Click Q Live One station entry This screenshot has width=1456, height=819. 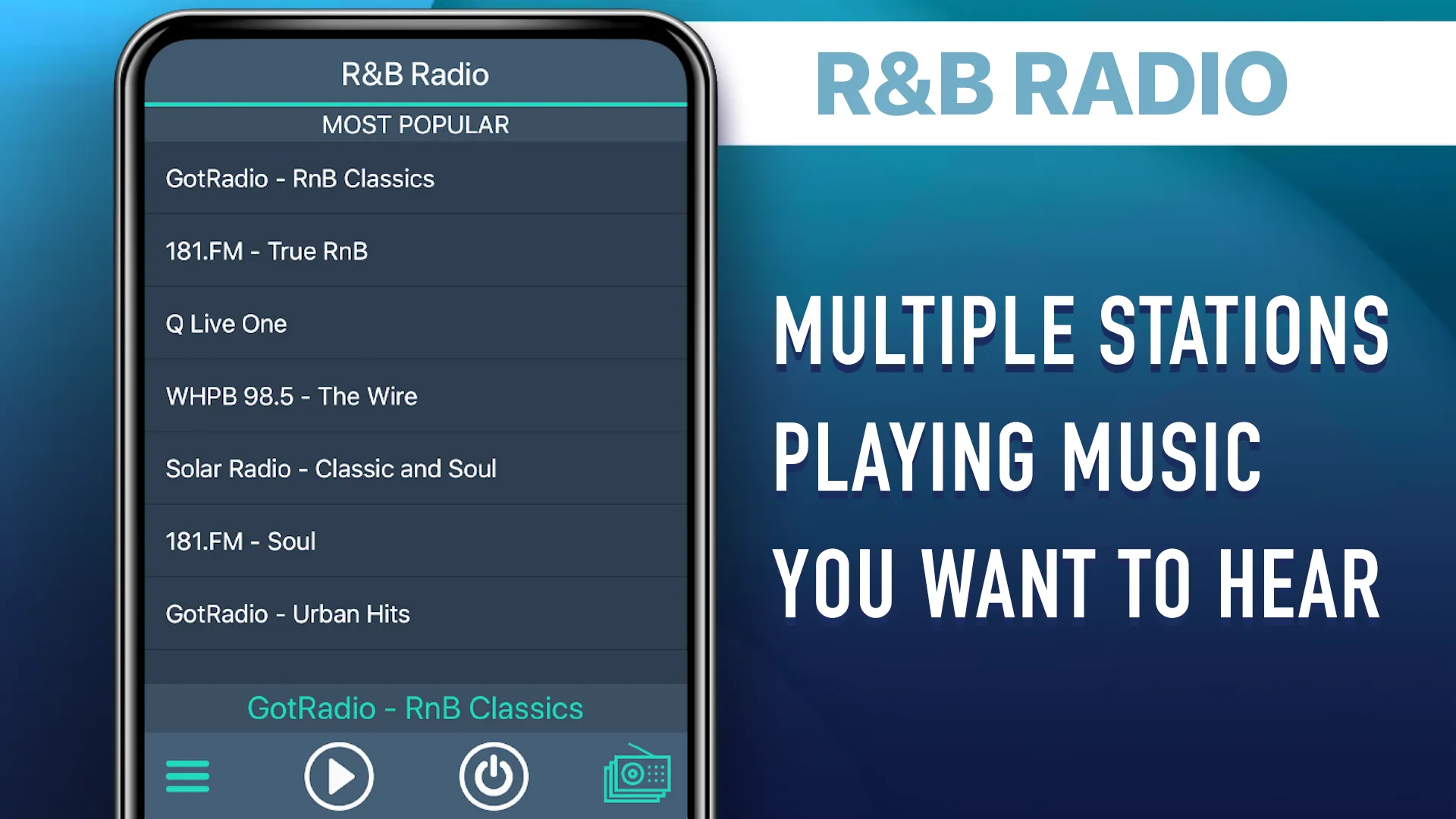tap(415, 323)
